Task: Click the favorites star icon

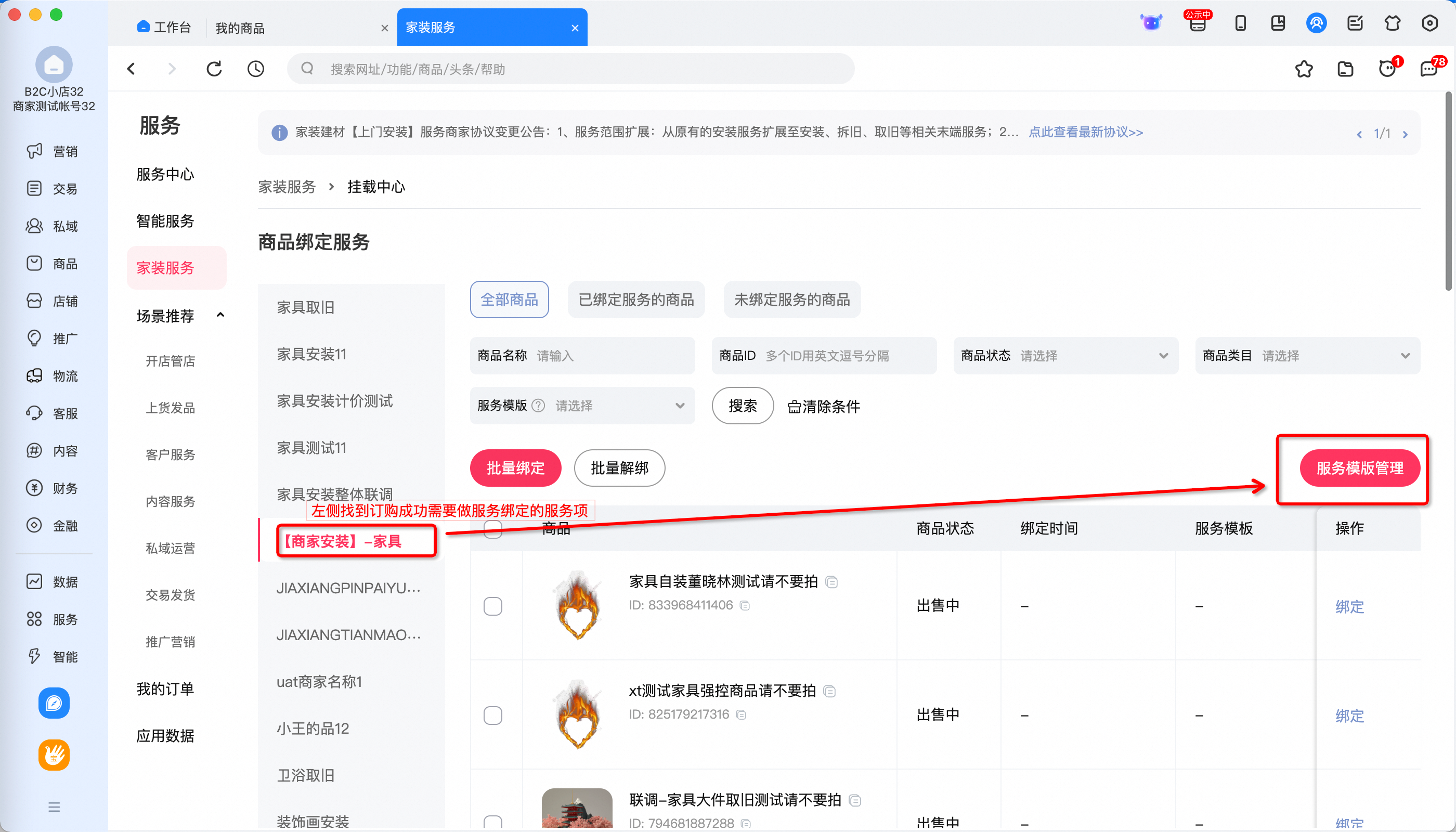Action: click(x=1304, y=69)
